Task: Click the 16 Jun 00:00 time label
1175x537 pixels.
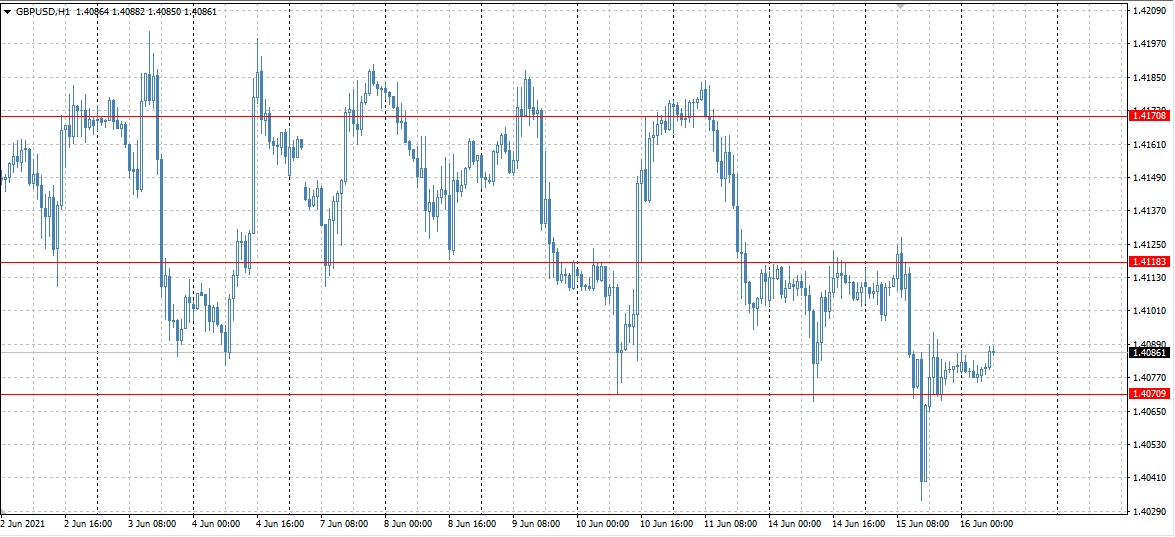Action: (x=987, y=524)
